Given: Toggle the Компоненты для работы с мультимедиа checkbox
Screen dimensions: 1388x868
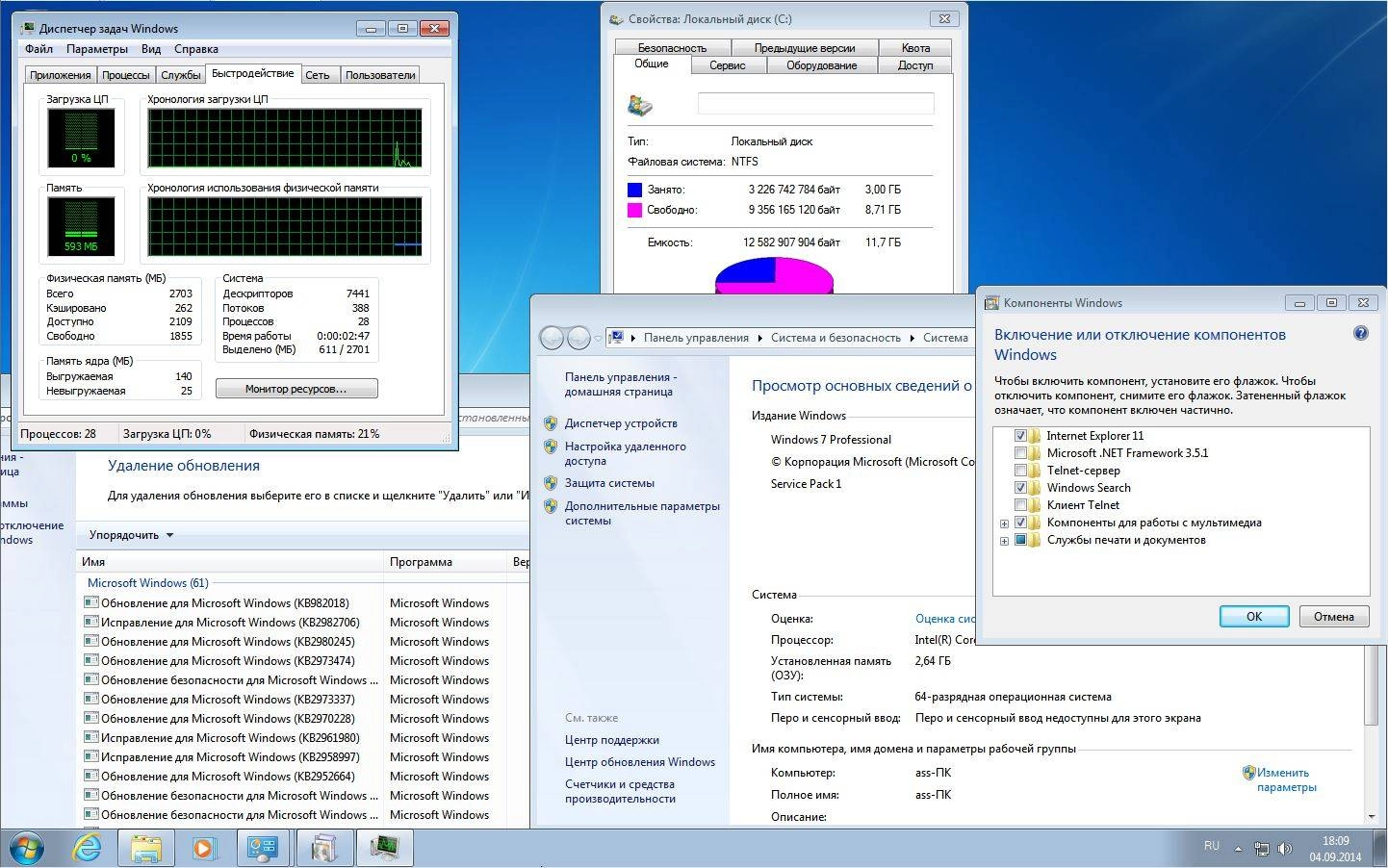Looking at the screenshot, I should [x=1020, y=523].
